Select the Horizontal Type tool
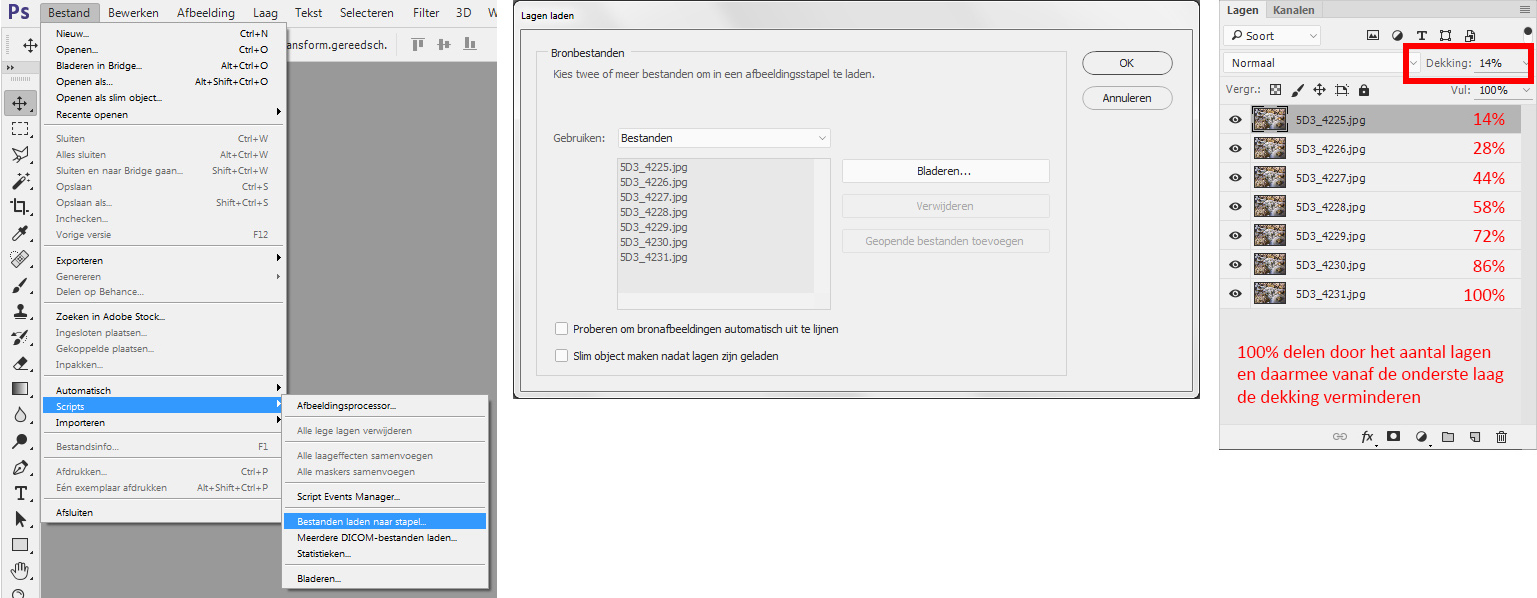The width and height of the screenshot is (1537, 598). (x=20, y=493)
